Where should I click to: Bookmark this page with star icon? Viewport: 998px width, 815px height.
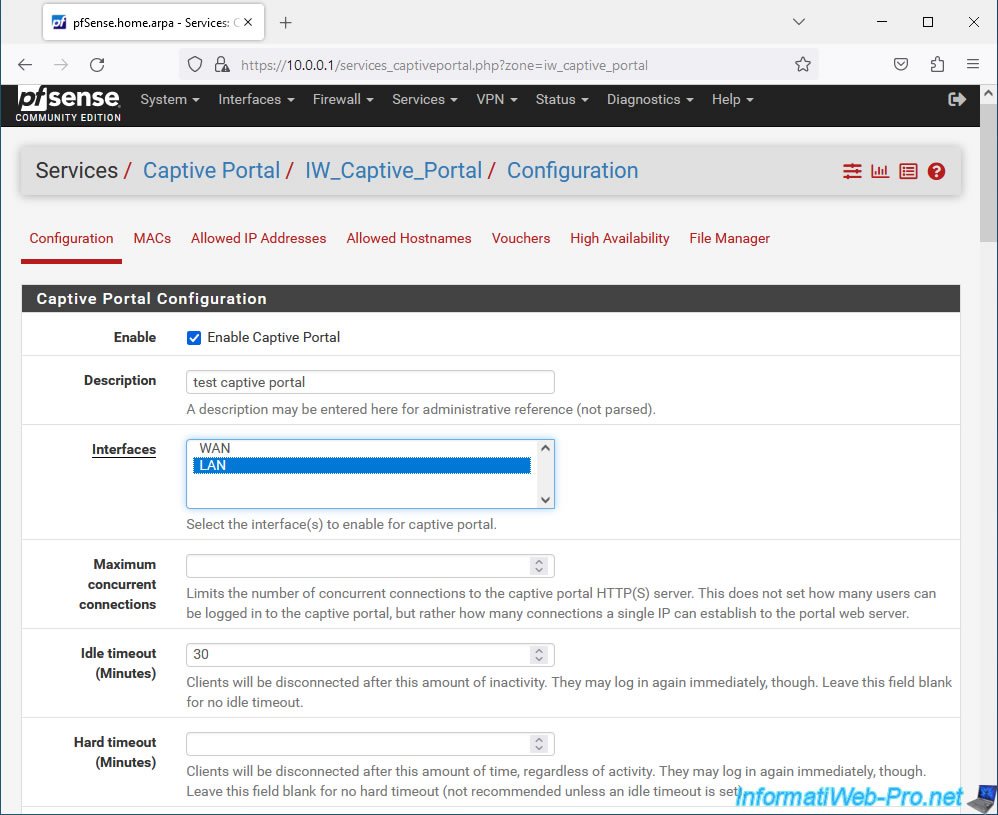(803, 64)
